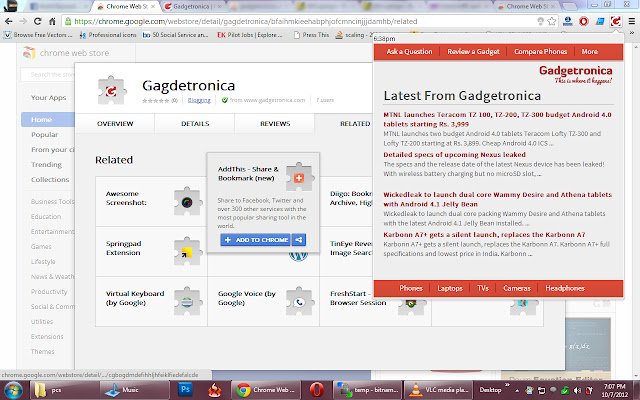Switch to the Details tab
Viewport: 640px width, 400px height.
coord(195,123)
